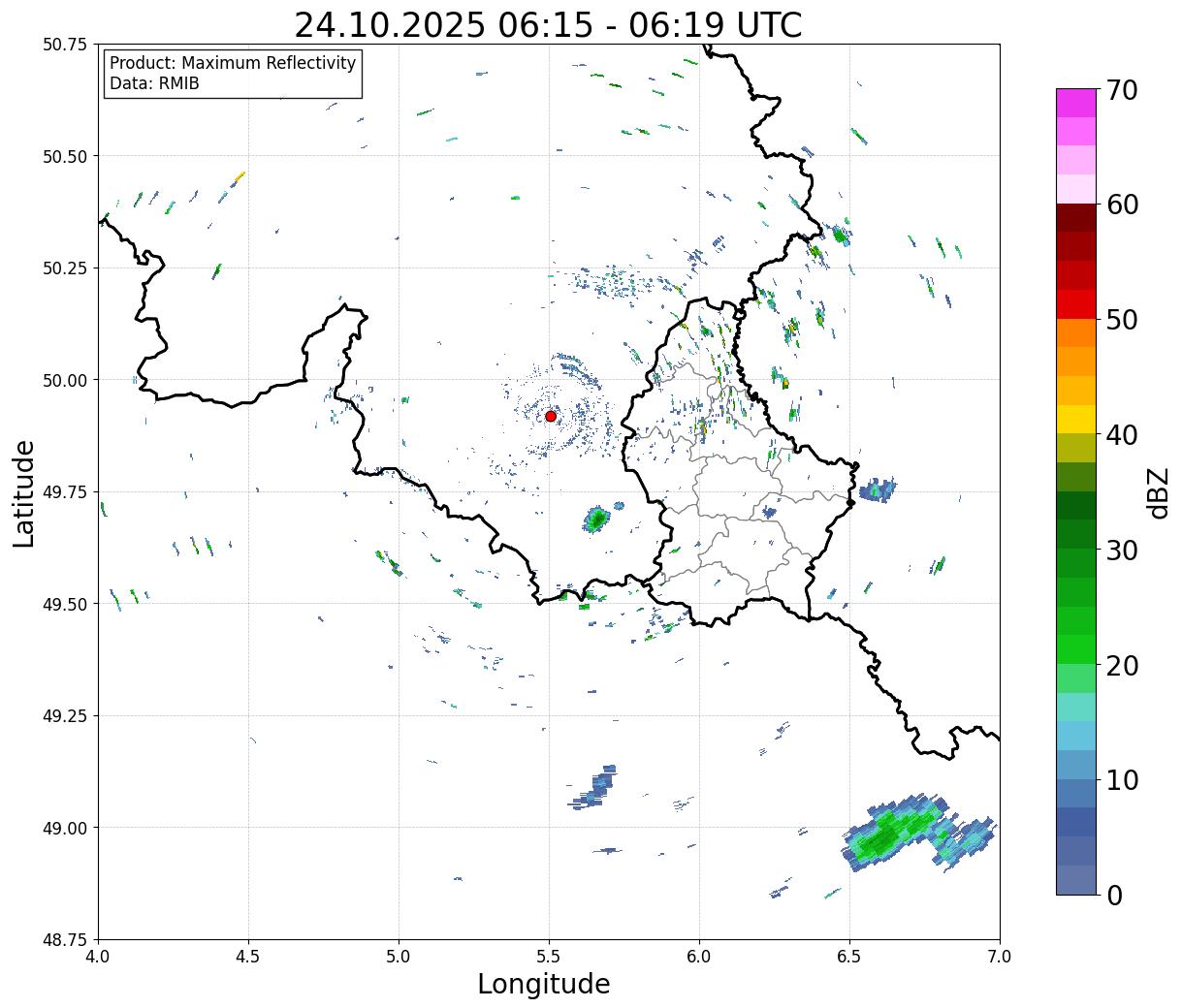Click the 'Longitude' axis label
This screenshot has width=1182, height=1008.
tap(543, 984)
